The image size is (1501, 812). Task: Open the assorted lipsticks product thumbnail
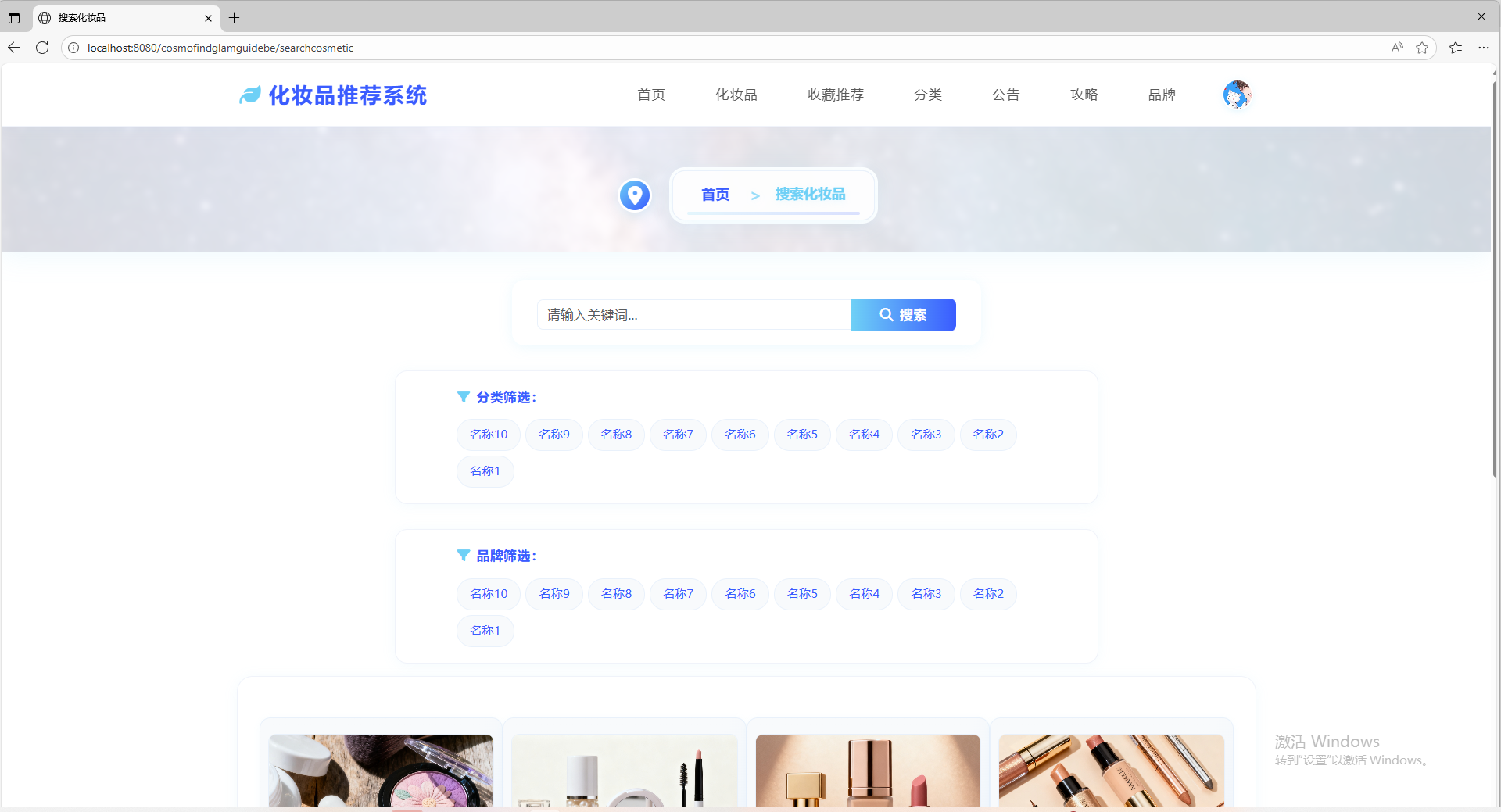1111,770
